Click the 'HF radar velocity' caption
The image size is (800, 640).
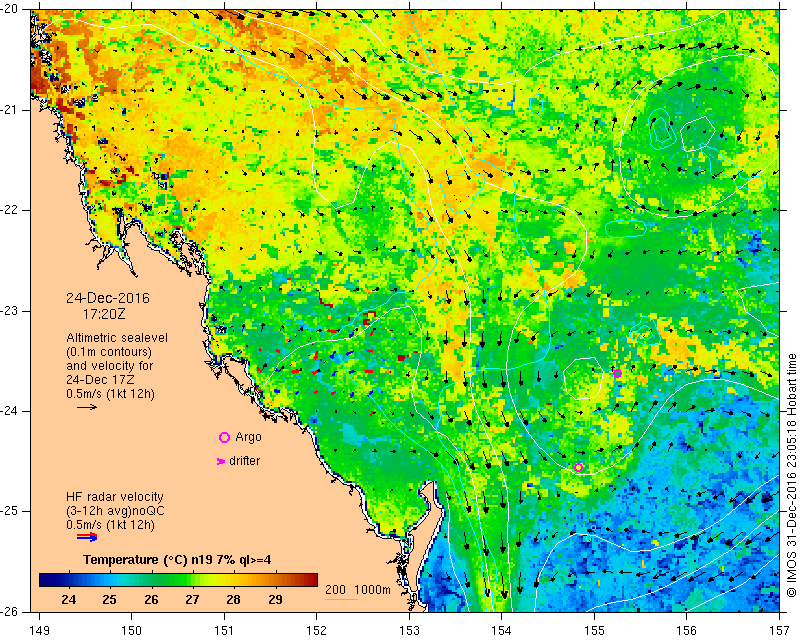(x=115, y=497)
